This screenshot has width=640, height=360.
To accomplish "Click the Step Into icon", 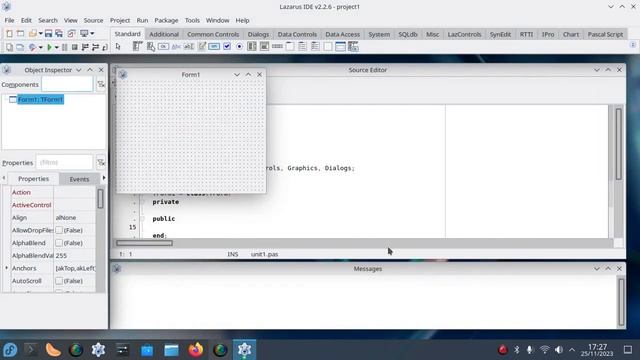I will coord(85,47).
